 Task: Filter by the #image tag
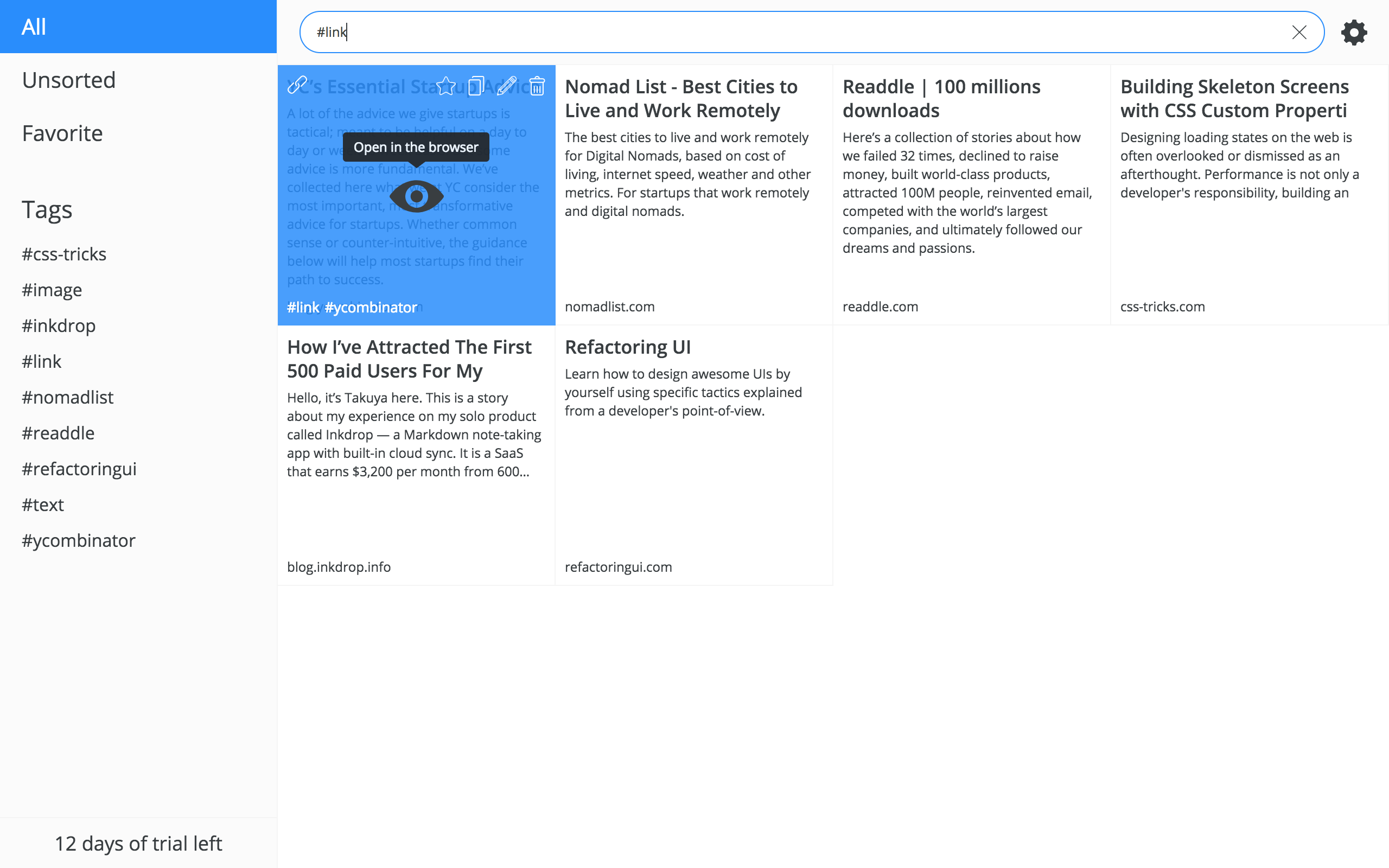click(52, 290)
